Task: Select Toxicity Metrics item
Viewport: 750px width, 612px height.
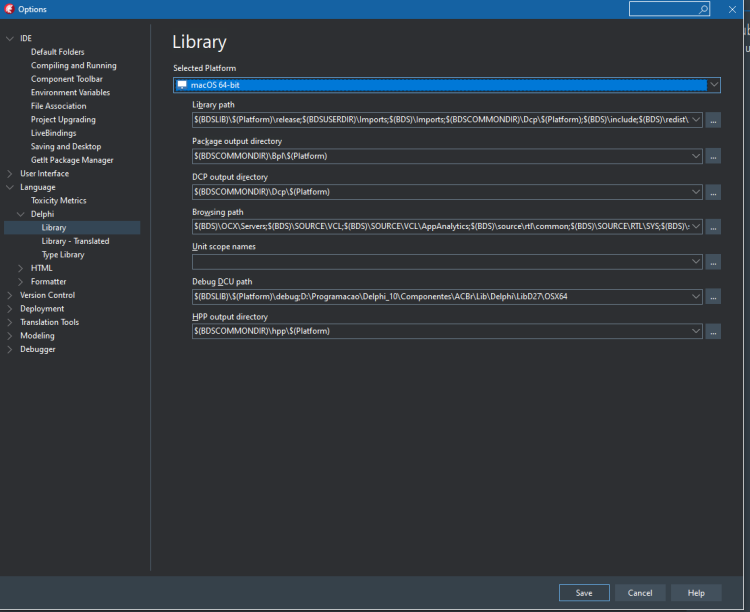Action: [58, 200]
